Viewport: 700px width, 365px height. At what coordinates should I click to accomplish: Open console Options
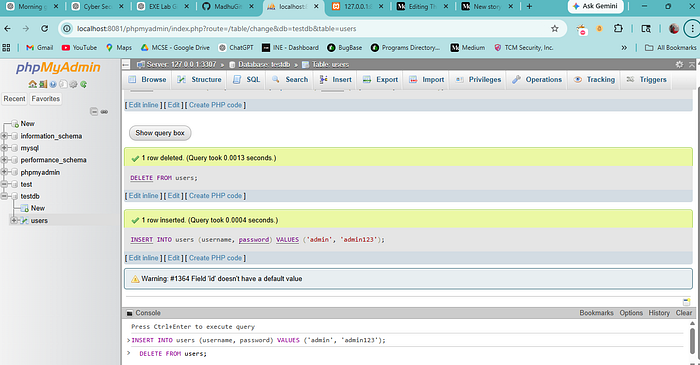coord(631,313)
